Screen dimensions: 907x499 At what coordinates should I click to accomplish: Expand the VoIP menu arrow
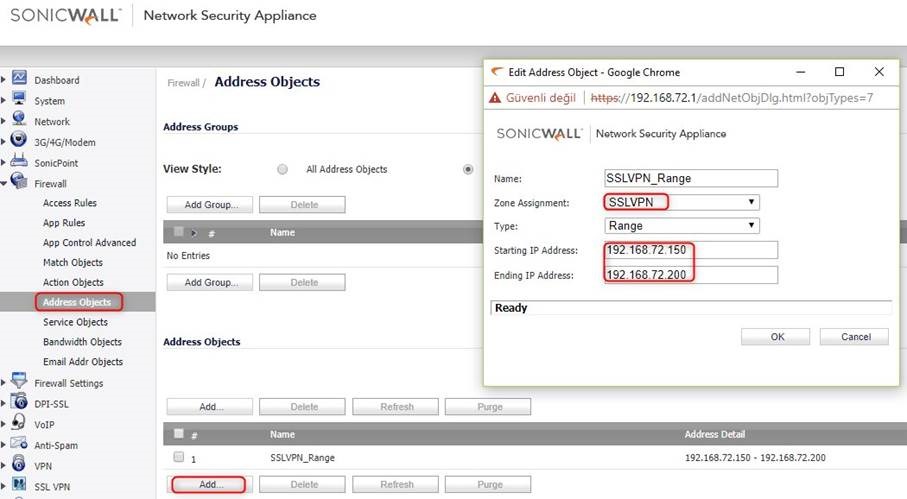click(x=3, y=424)
